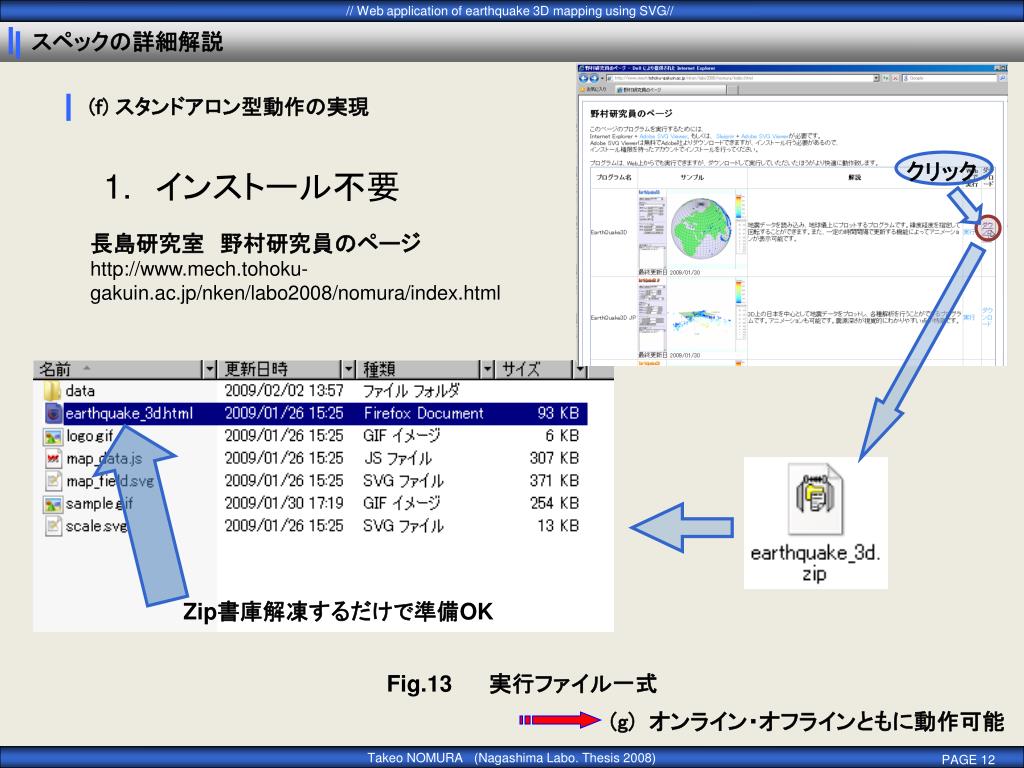
Task: Click the JS ファイル type cell
Action: pyautogui.click(x=398, y=458)
